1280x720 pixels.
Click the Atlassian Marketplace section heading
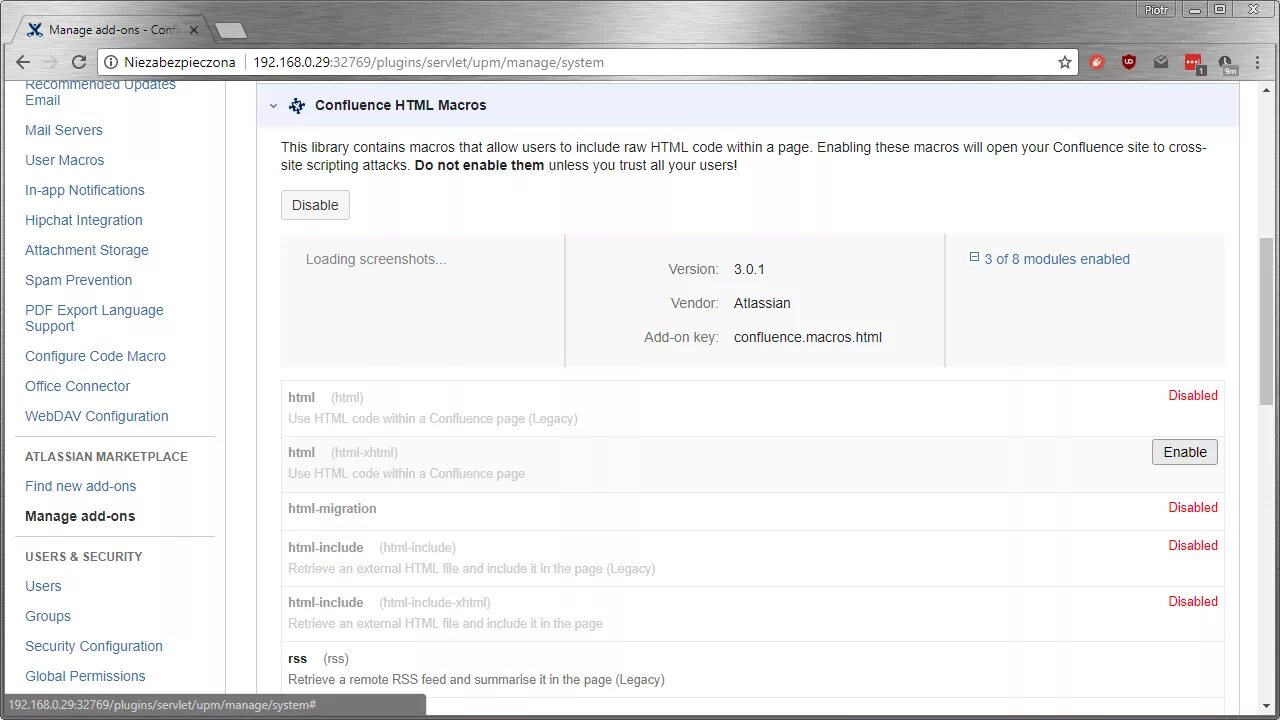point(106,456)
